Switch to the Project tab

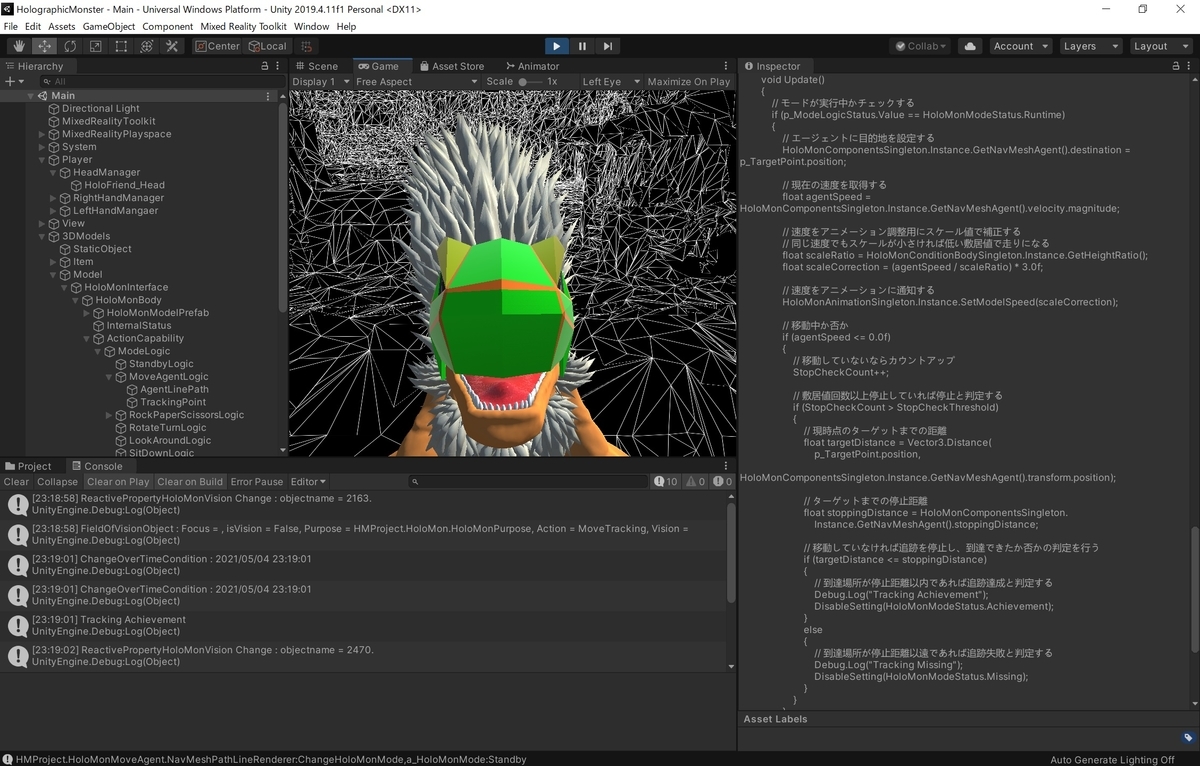[x=28, y=466]
